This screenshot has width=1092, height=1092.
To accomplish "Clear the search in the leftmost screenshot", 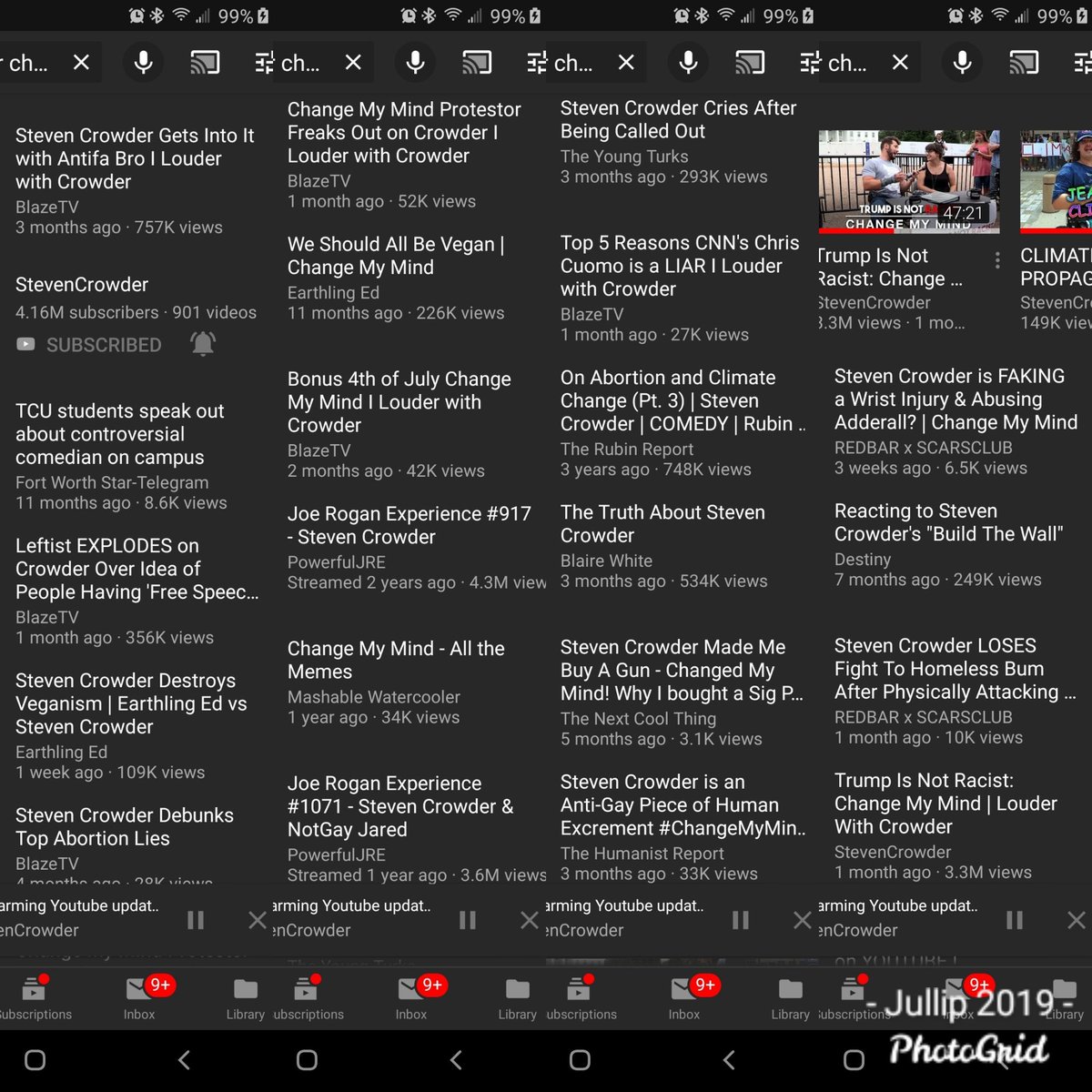I will [81, 62].
